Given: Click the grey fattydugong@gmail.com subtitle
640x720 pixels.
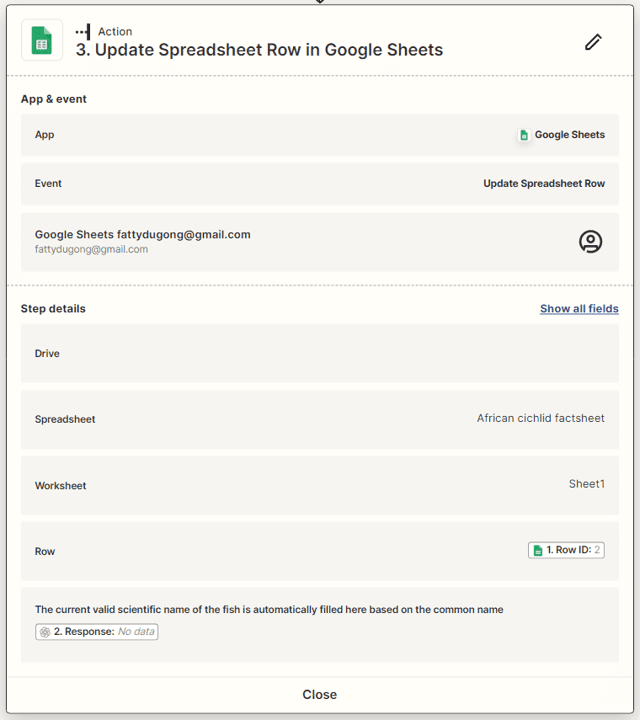Looking at the screenshot, I should pos(91,249).
